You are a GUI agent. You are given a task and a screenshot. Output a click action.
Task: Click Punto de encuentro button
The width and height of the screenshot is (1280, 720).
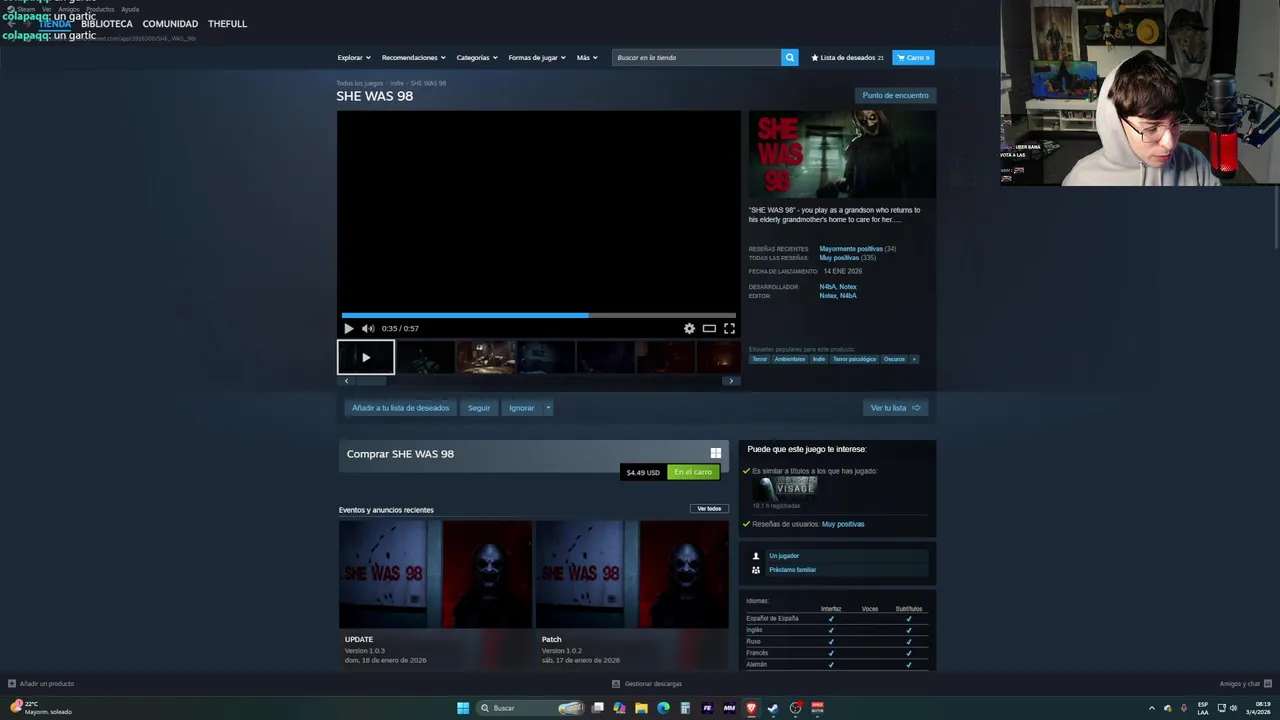click(895, 95)
